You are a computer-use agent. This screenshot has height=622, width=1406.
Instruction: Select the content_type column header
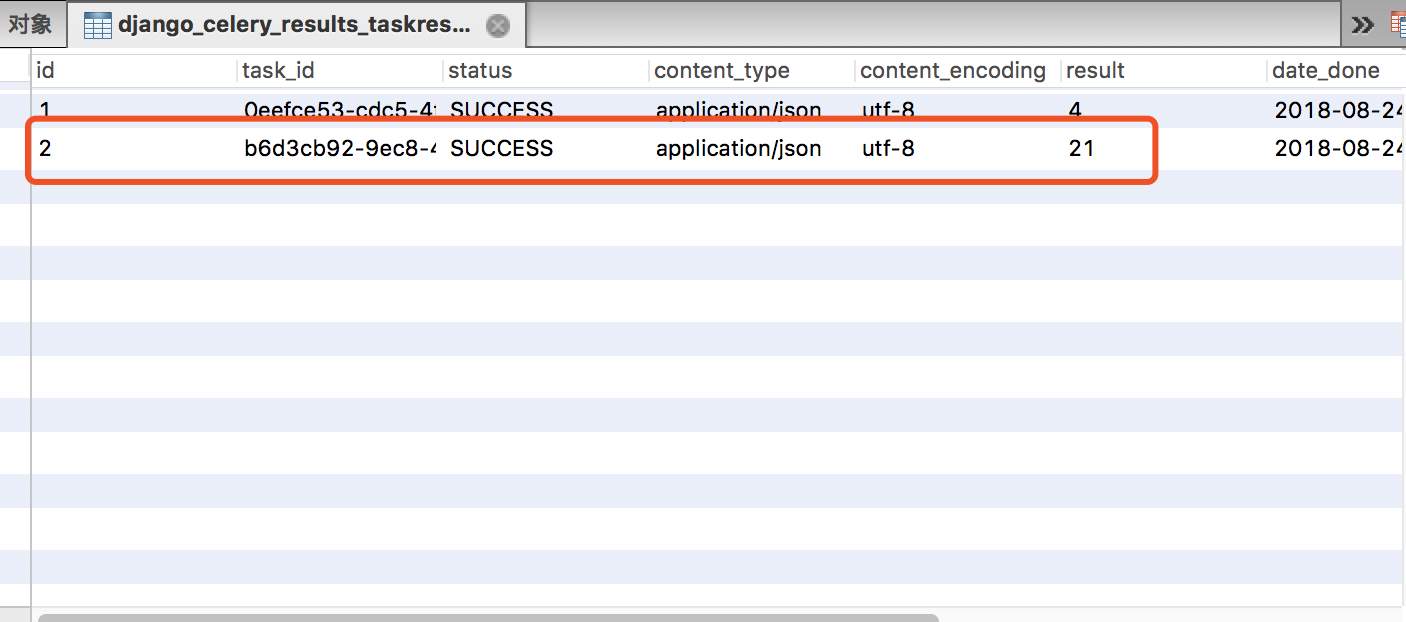(x=722, y=71)
